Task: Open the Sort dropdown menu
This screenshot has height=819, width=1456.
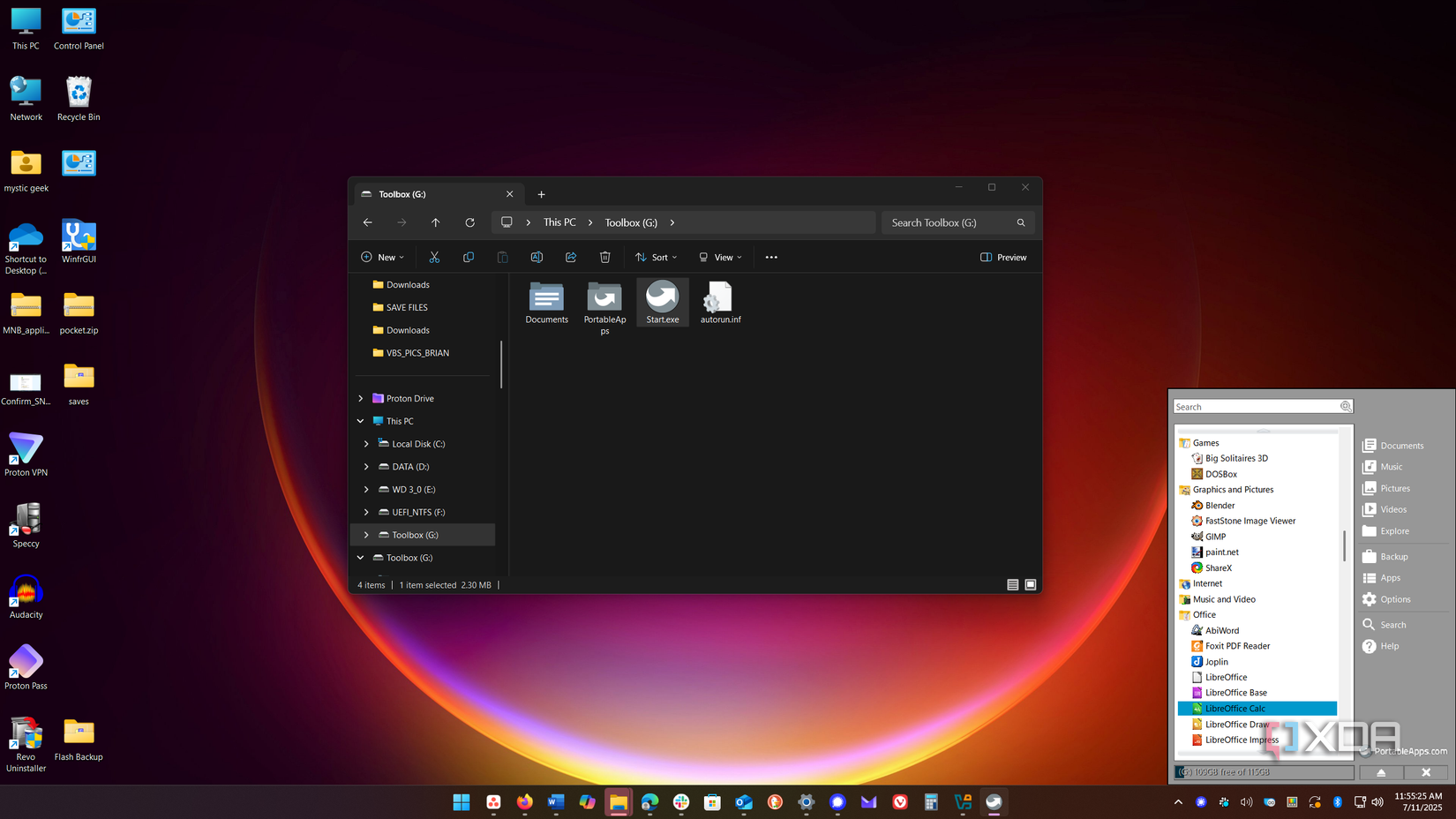Action: click(x=657, y=257)
